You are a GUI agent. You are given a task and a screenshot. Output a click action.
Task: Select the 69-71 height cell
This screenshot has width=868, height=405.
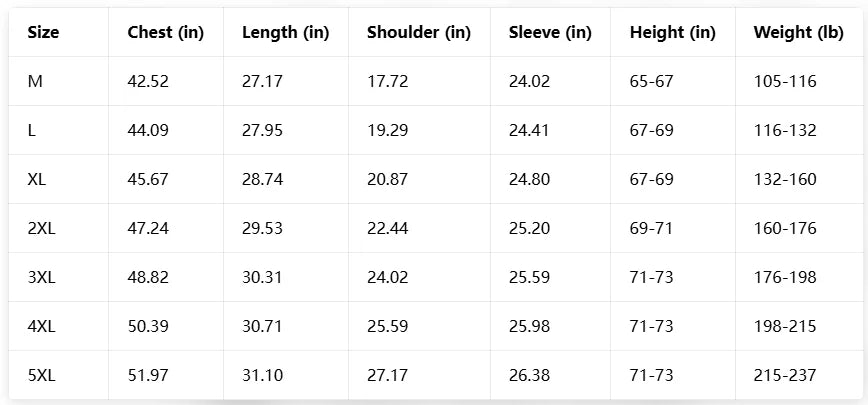(651, 228)
